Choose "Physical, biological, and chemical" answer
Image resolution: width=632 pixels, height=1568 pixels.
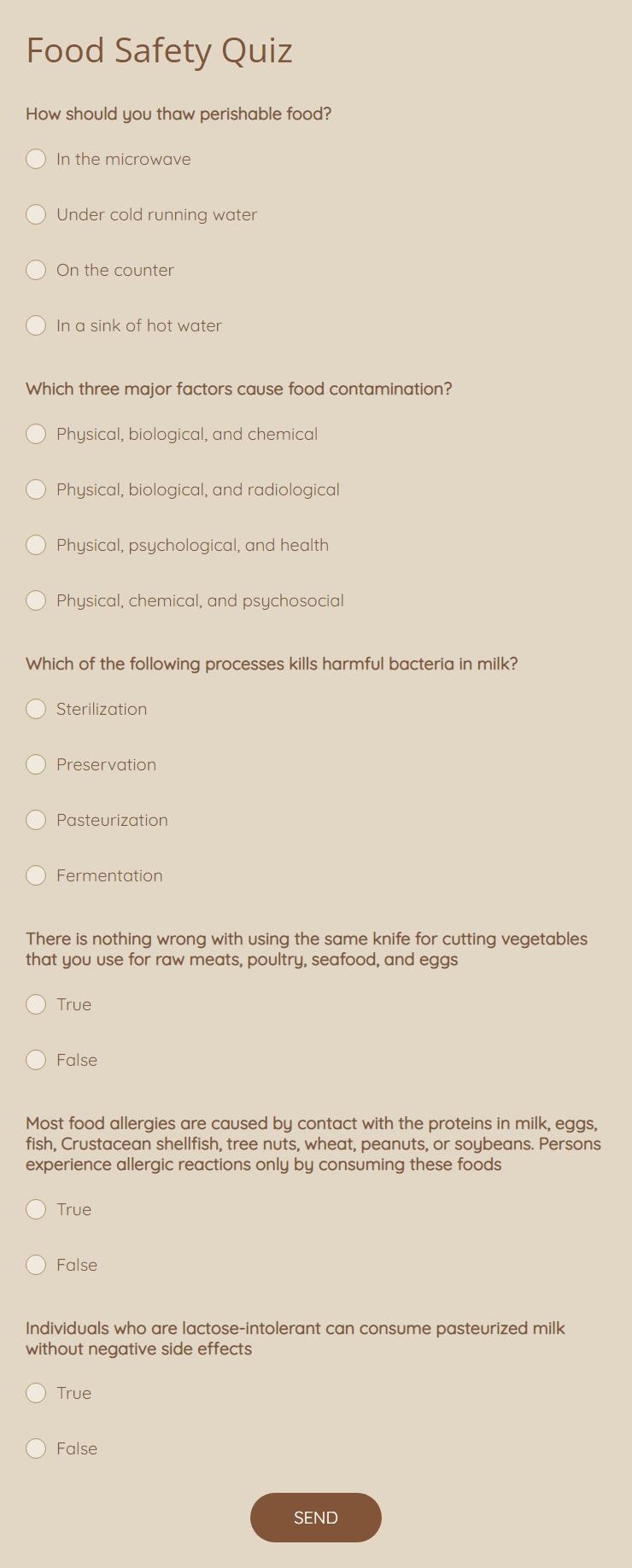pyautogui.click(x=36, y=434)
